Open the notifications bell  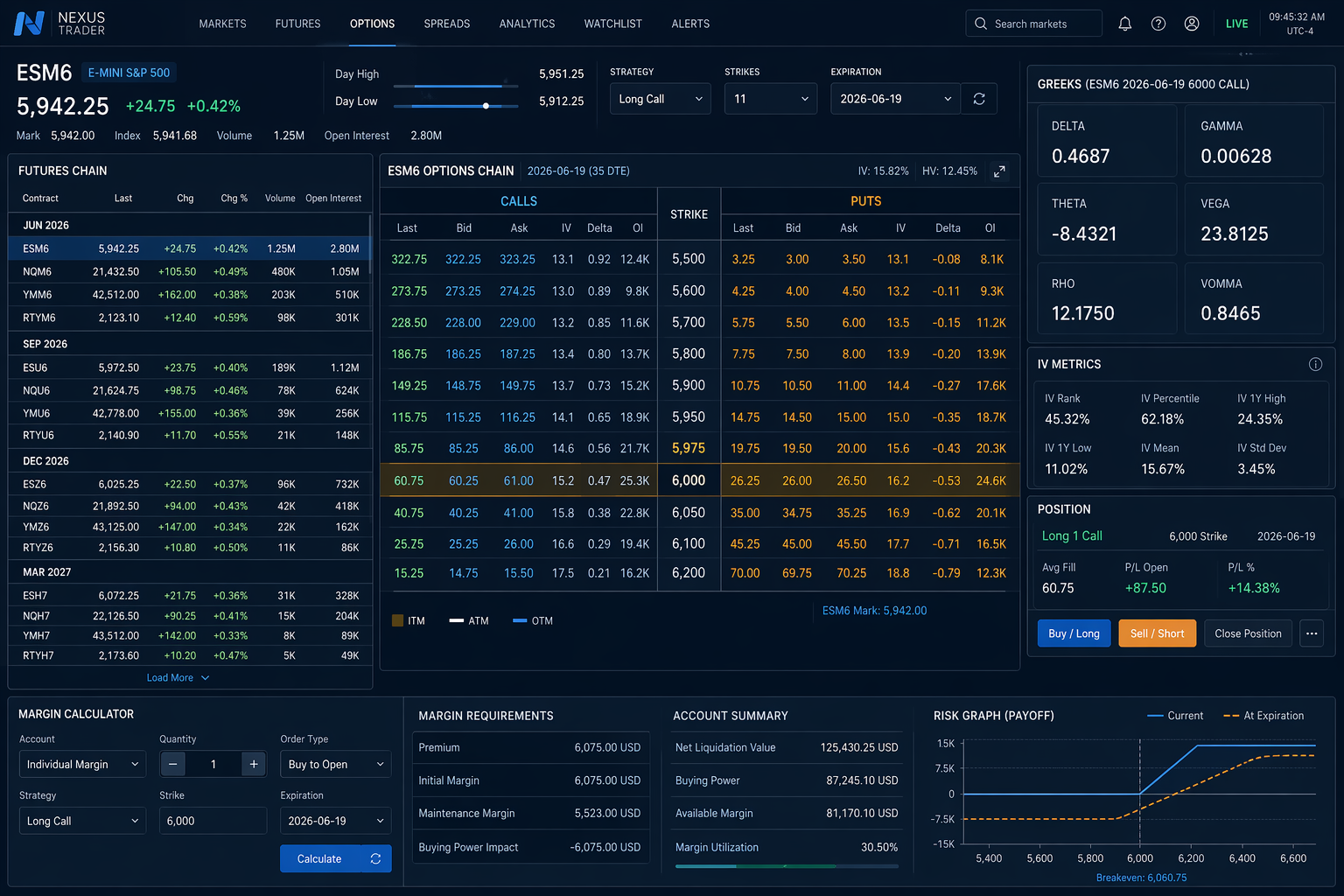(x=1125, y=24)
